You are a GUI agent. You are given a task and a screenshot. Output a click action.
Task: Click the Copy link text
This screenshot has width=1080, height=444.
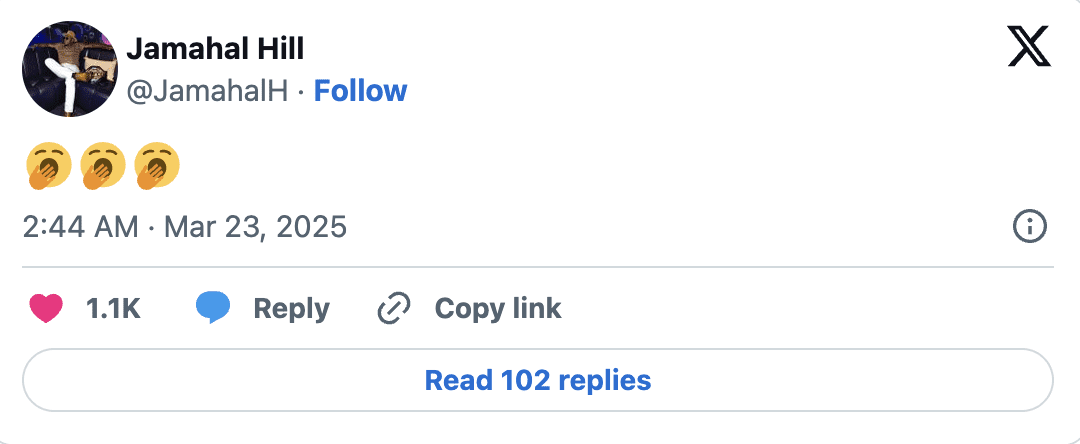click(x=498, y=308)
